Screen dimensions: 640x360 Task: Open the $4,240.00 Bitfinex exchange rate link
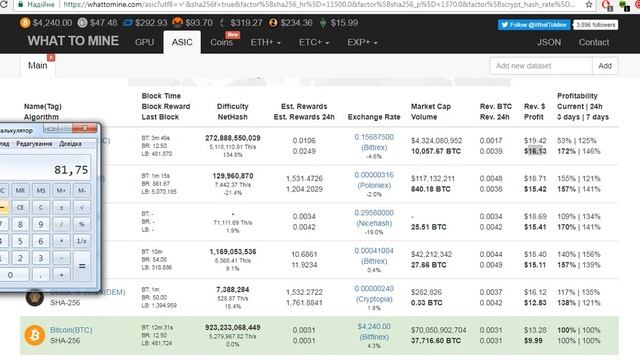(374, 332)
